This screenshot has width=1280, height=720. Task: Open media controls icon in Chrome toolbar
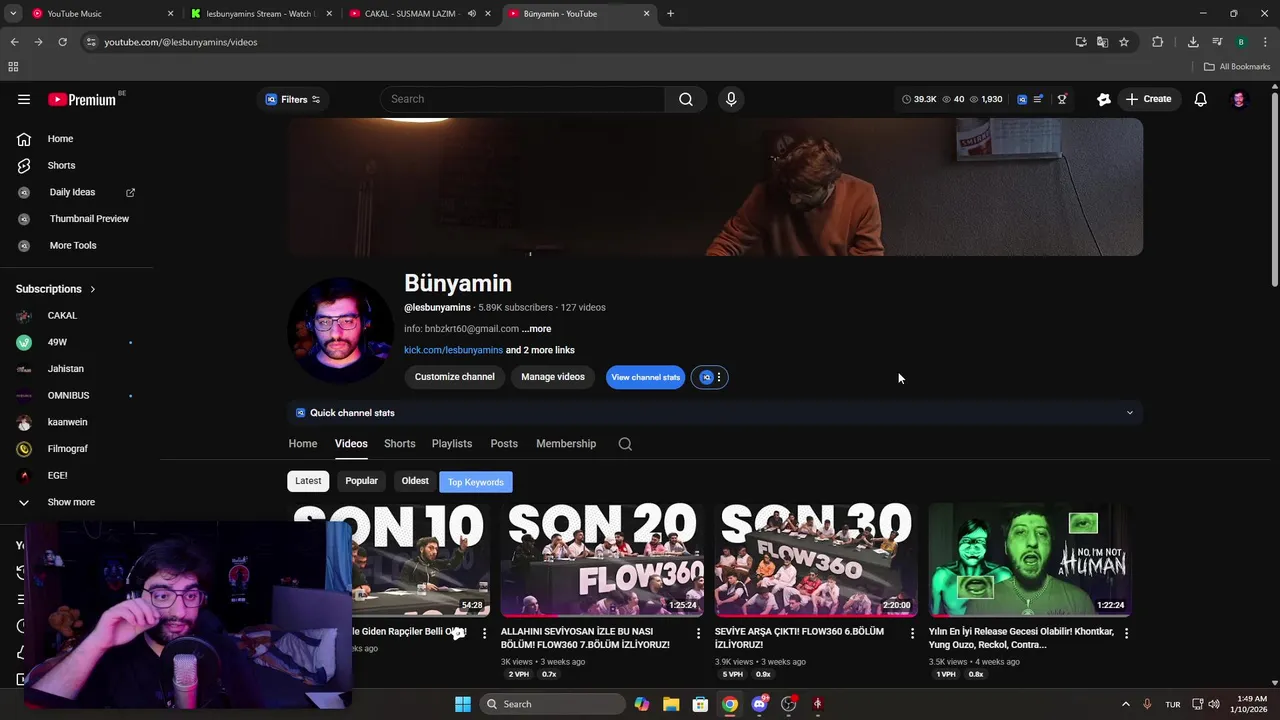point(1217,42)
